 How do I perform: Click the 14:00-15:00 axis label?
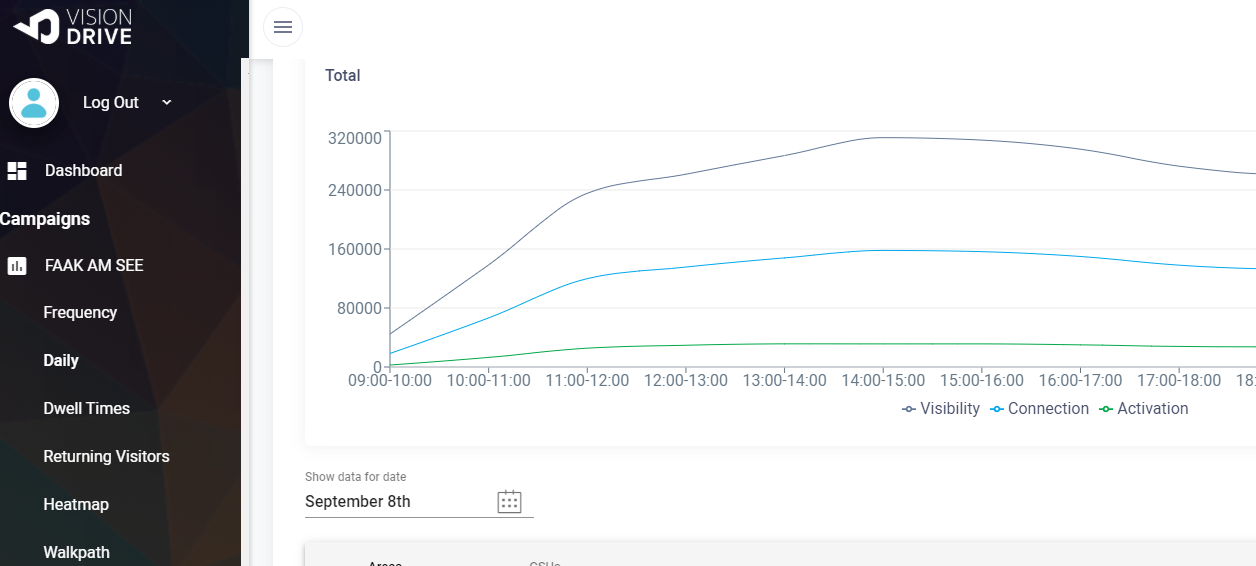(x=882, y=381)
